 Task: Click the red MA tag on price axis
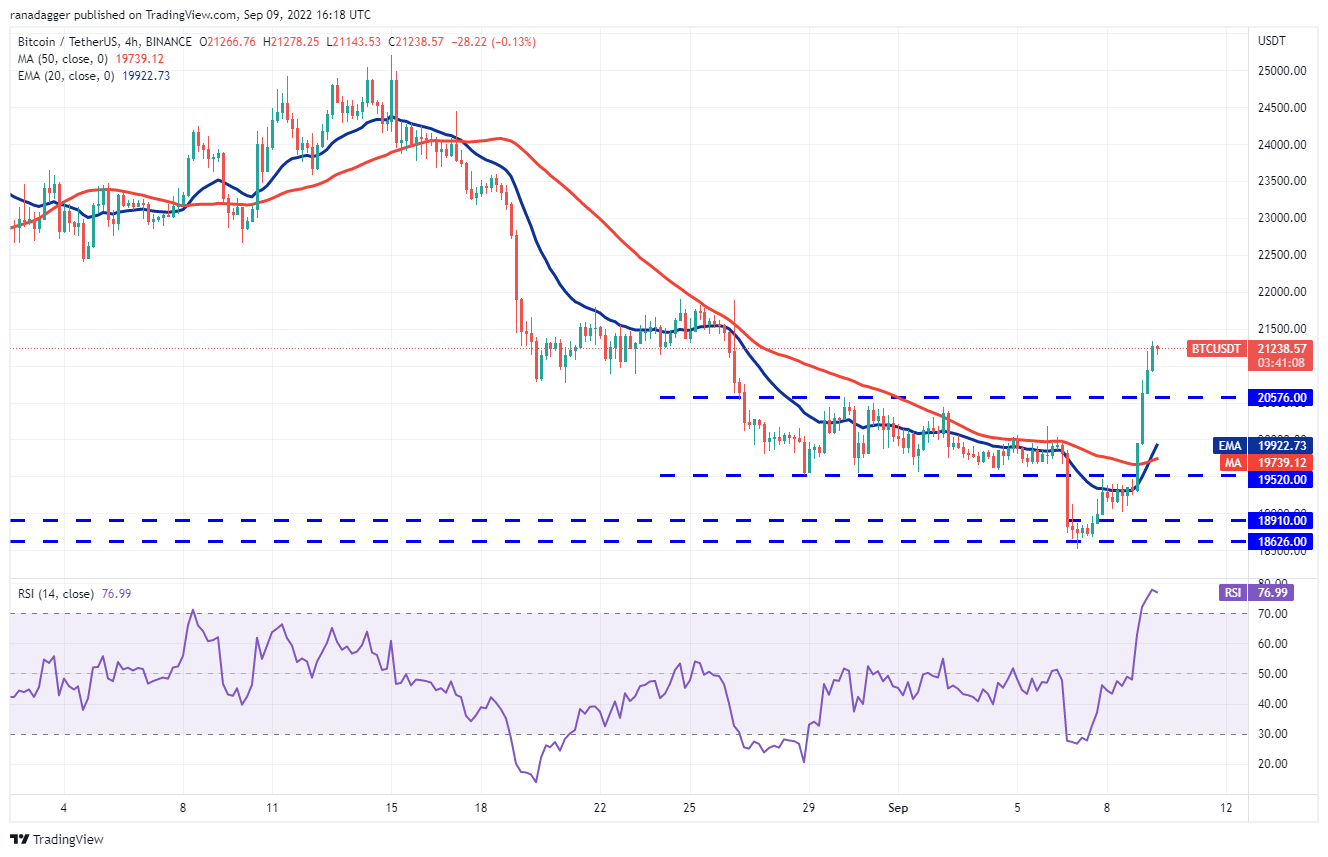coord(1232,463)
